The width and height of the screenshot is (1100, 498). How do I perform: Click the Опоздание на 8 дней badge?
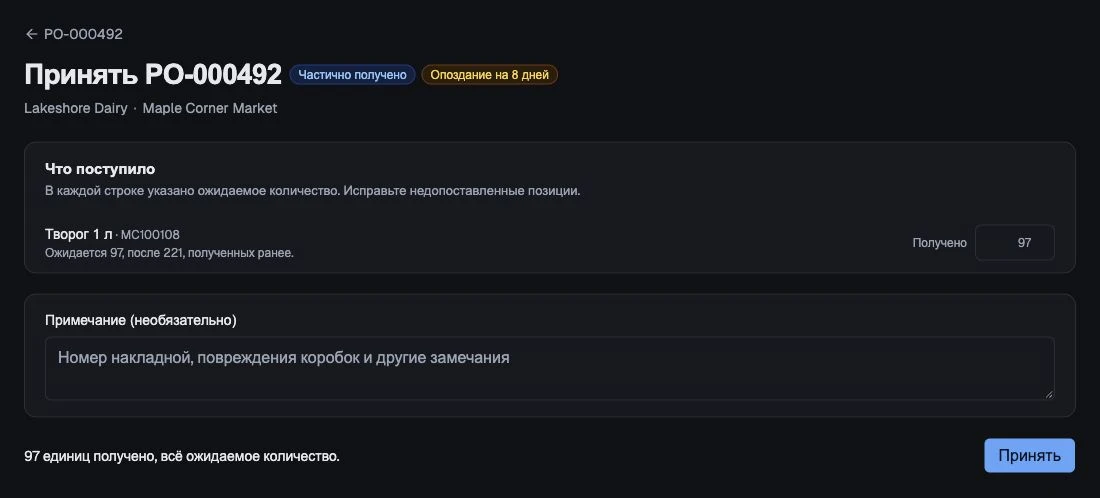click(x=490, y=74)
